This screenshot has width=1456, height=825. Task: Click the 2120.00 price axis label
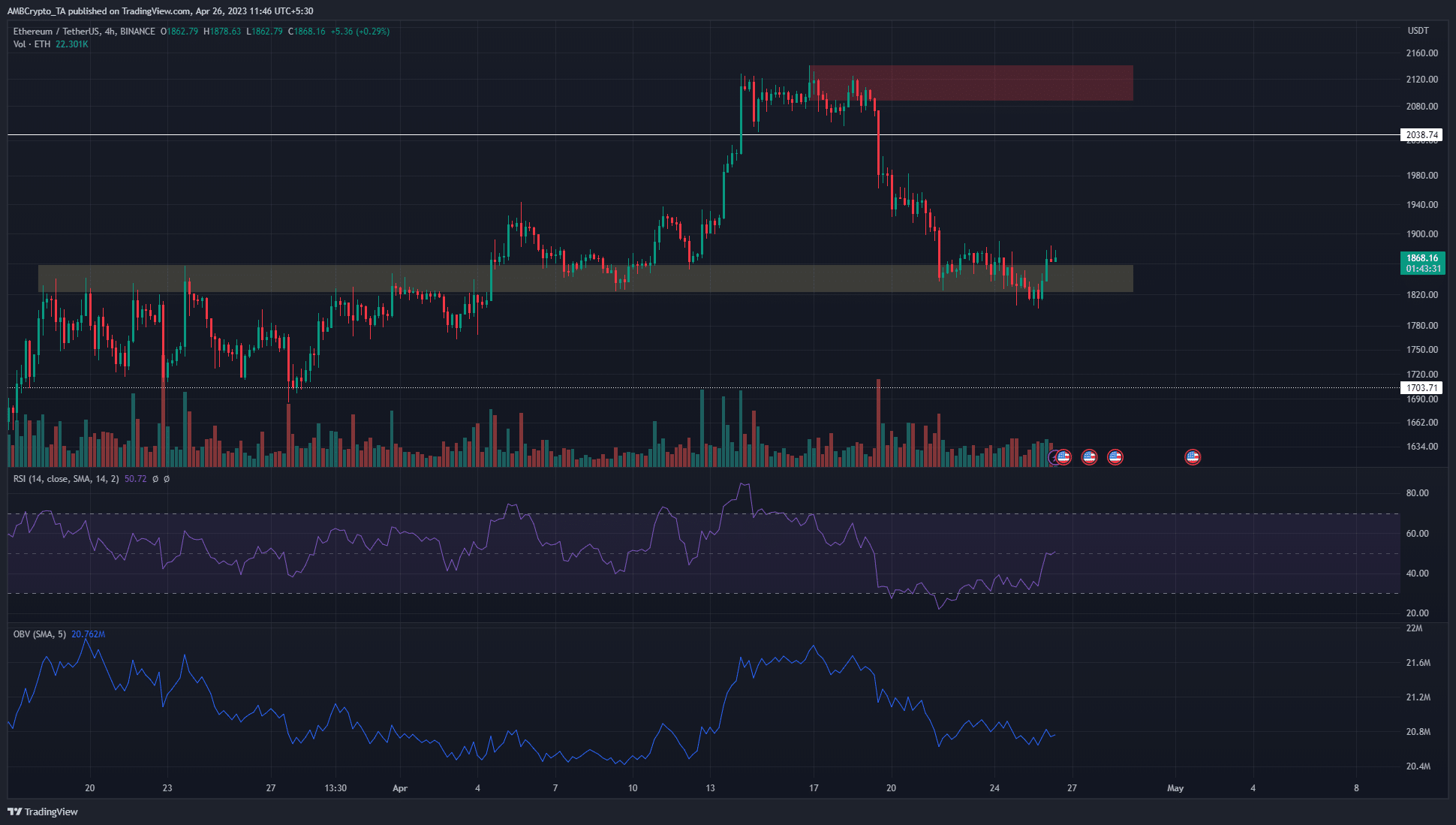pyautogui.click(x=1422, y=80)
